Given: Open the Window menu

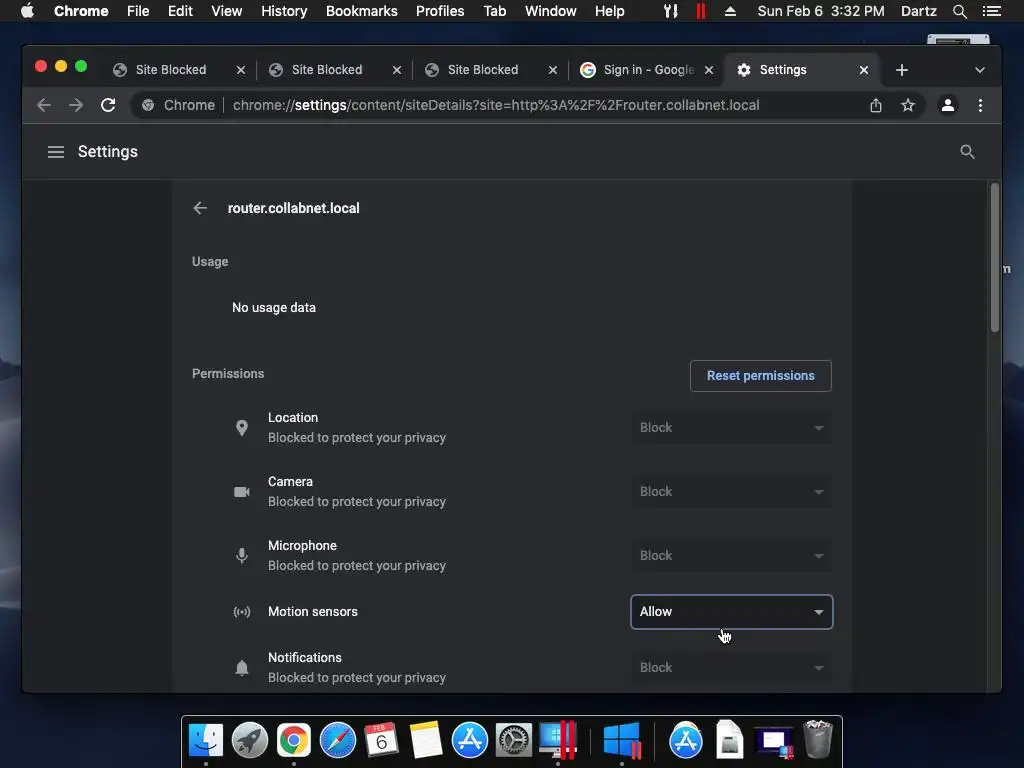Looking at the screenshot, I should [x=551, y=11].
